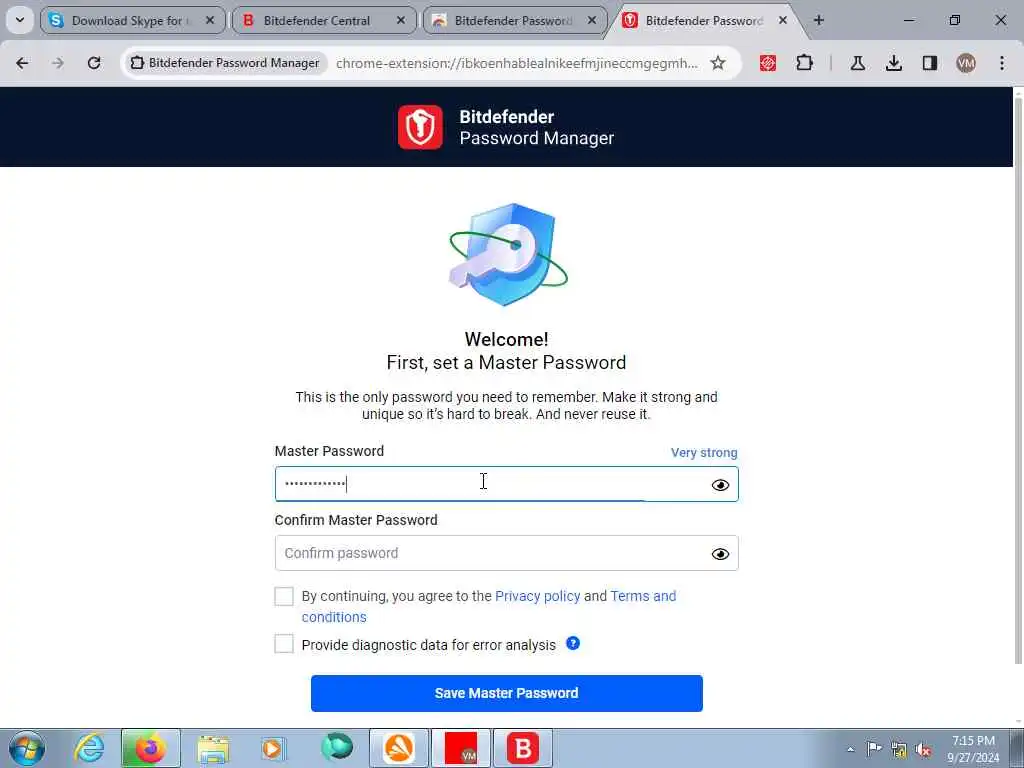The width and height of the screenshot is (1024, 768).
Task: Click the chrome-extension URL in address bar
Action: tap(517, 63)
